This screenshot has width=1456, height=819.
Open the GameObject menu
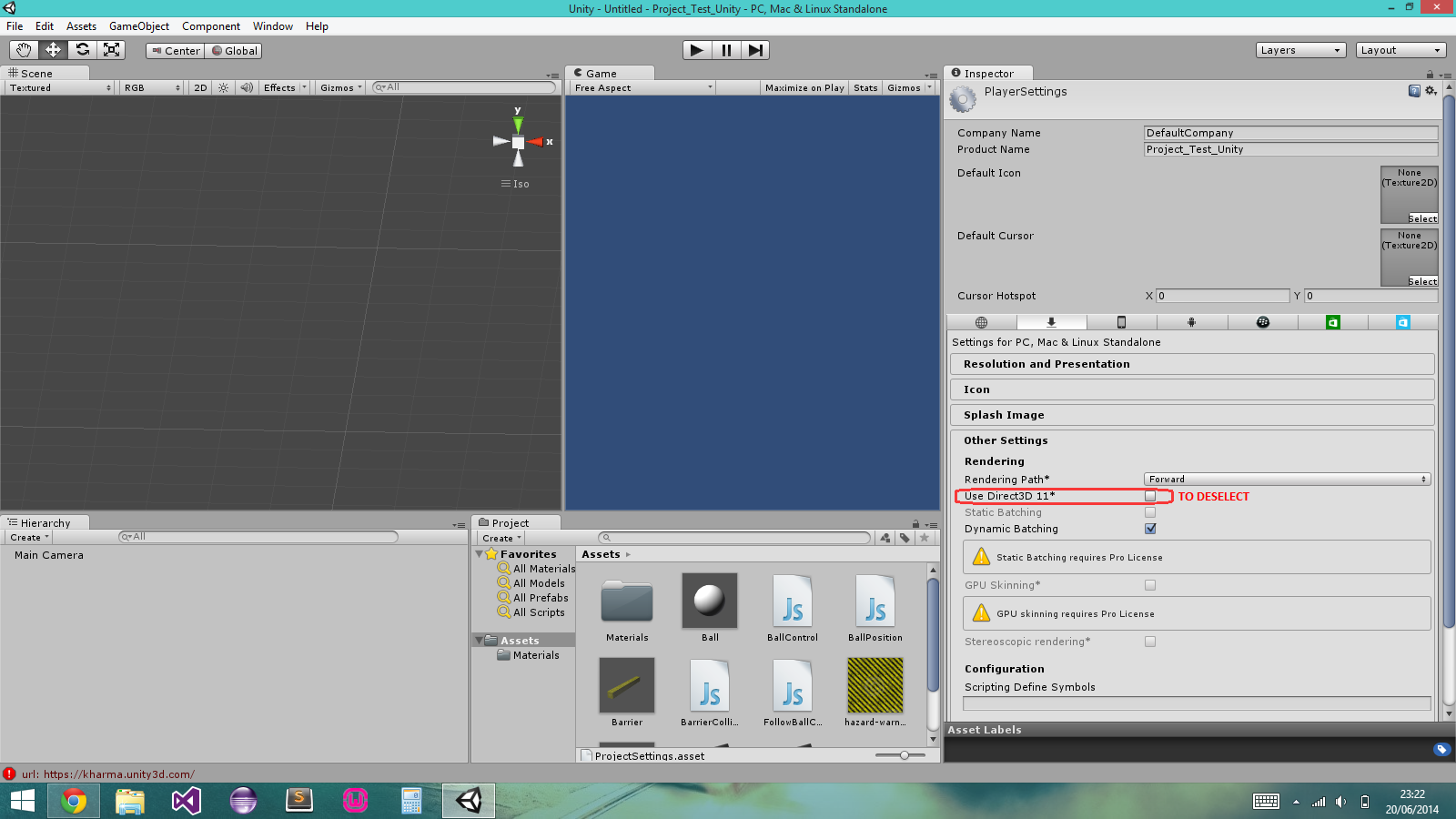pos(139,26)
